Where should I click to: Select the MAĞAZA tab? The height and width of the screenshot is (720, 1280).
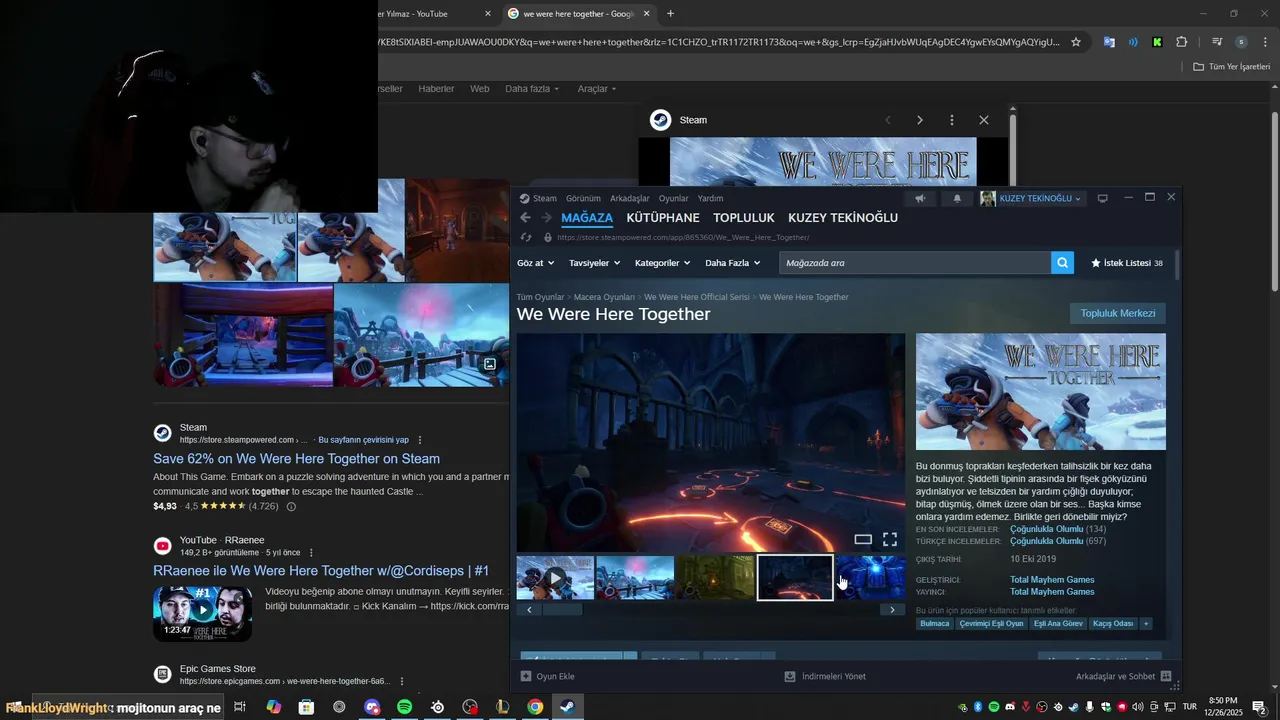click(587, 218)
